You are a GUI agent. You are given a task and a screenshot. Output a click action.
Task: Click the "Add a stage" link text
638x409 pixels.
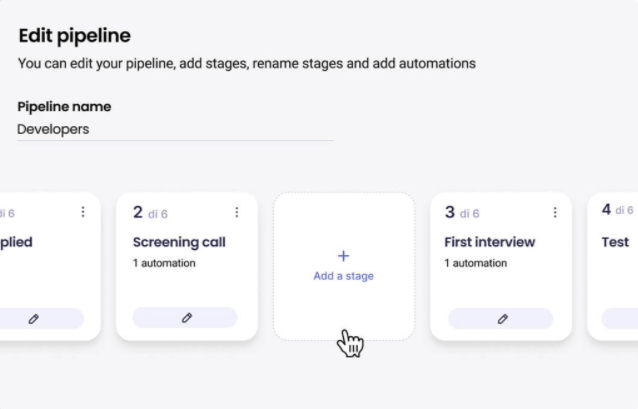(344, 276)
